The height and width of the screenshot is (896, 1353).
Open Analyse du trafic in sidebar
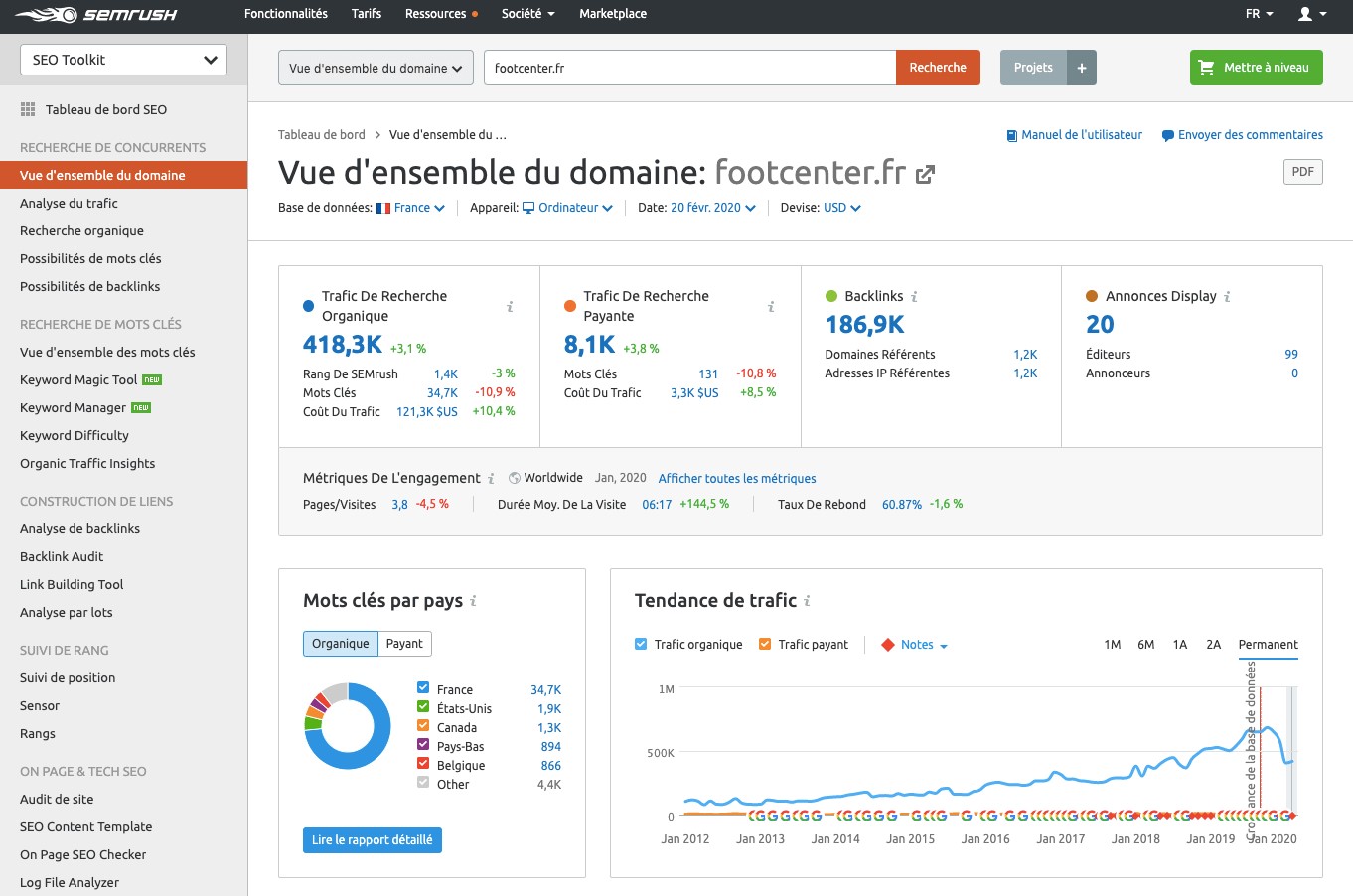[69, 203]
